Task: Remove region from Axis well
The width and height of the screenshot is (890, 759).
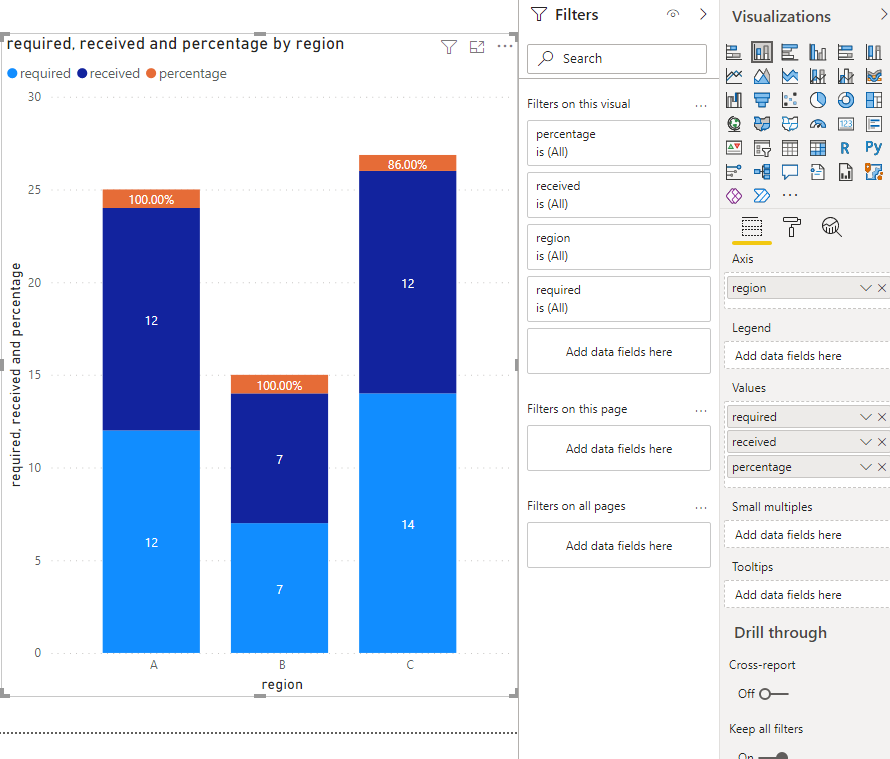Action: point(881,288)
